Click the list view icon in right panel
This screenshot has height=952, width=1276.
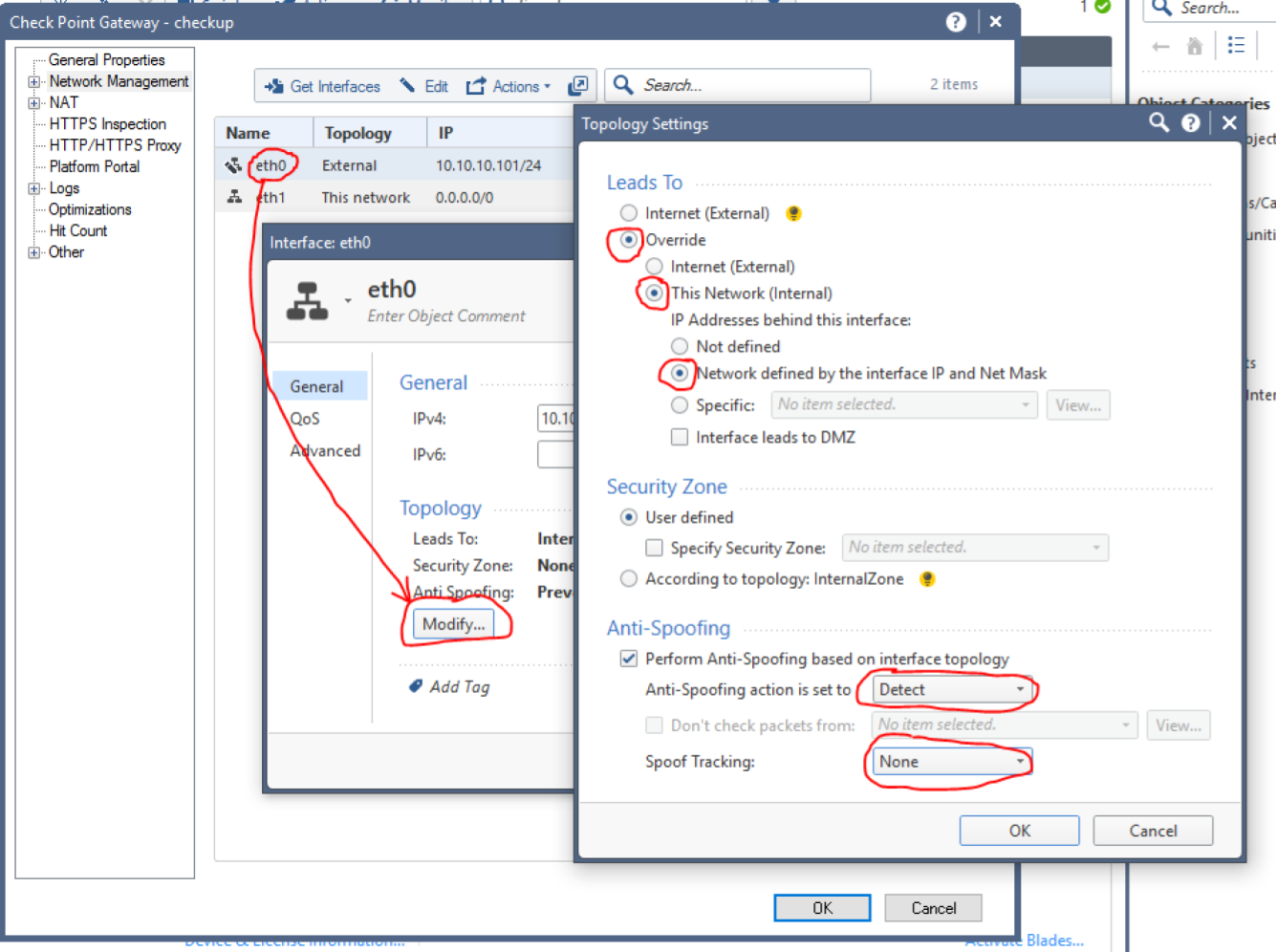point(1236,45)
